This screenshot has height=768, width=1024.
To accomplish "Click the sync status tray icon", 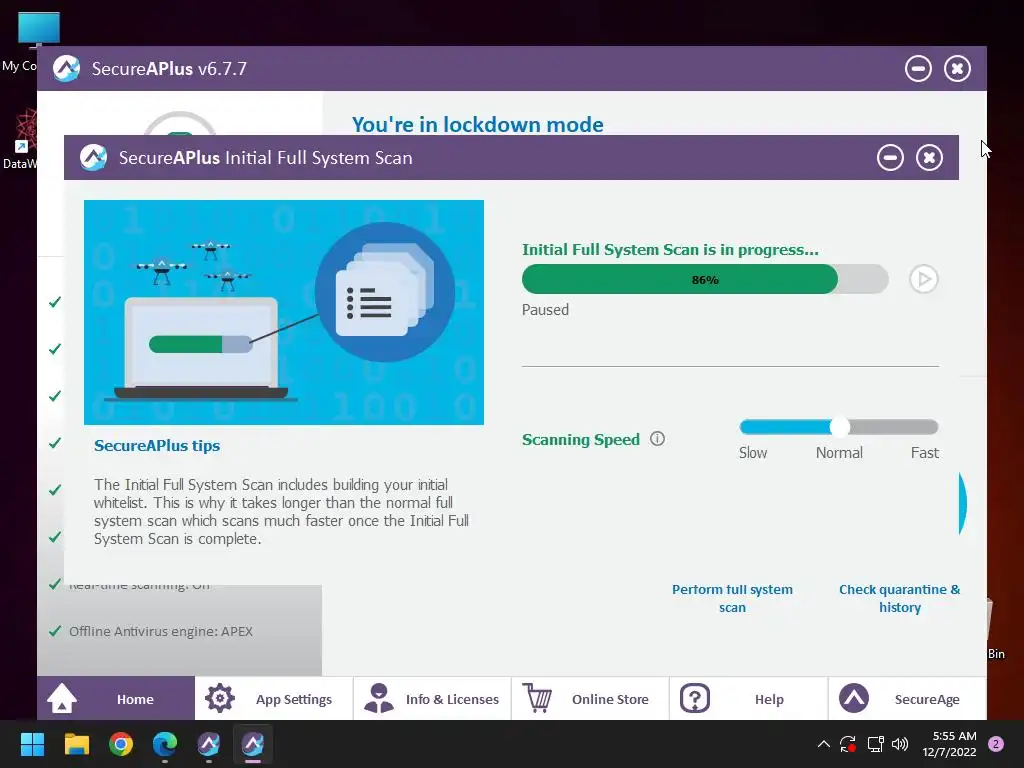I will tap(848, 744).
